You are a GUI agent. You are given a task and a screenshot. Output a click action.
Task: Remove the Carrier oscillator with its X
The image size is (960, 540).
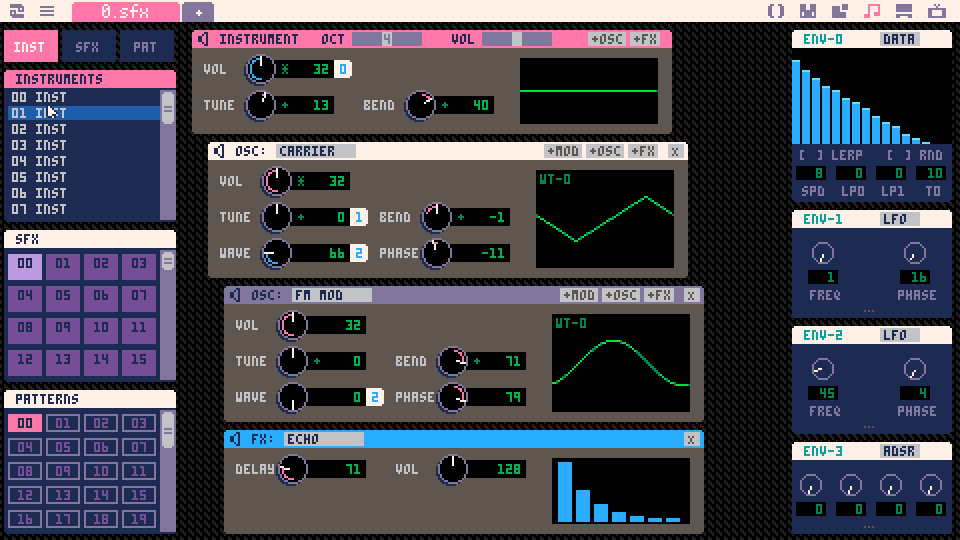coord(675,151)
